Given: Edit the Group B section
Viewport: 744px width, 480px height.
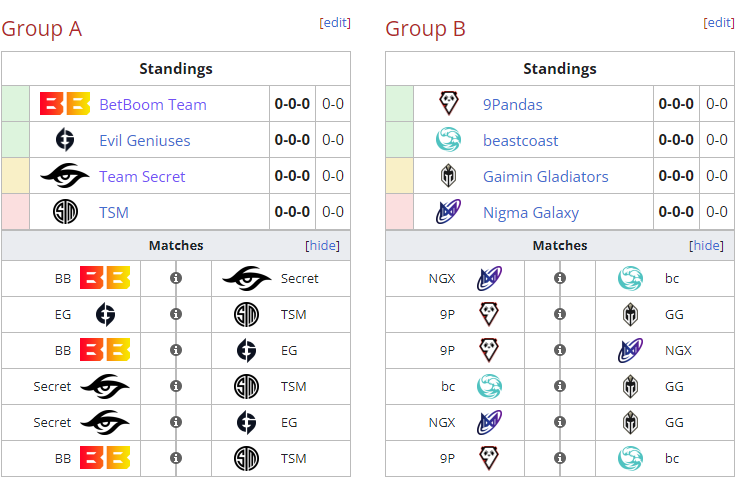Looking at the screenshot, I should 719,23.
